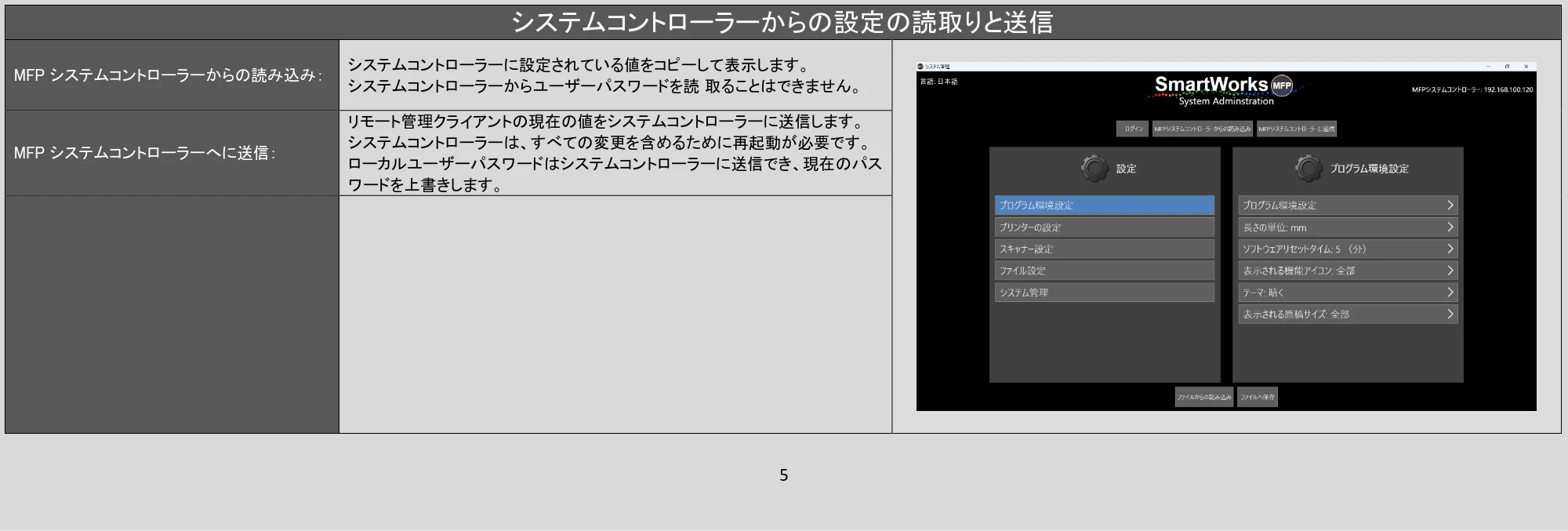Click the 言語: 日本語 language label
The image size is (1568, 531).
tap(938, 82)
